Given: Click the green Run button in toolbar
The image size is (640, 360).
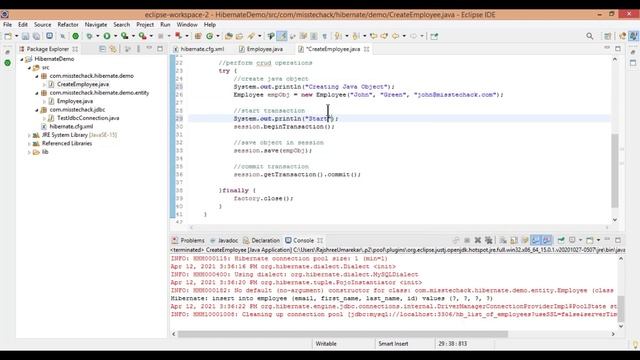Looking at the screenshot, I should [x=107, y=36].
